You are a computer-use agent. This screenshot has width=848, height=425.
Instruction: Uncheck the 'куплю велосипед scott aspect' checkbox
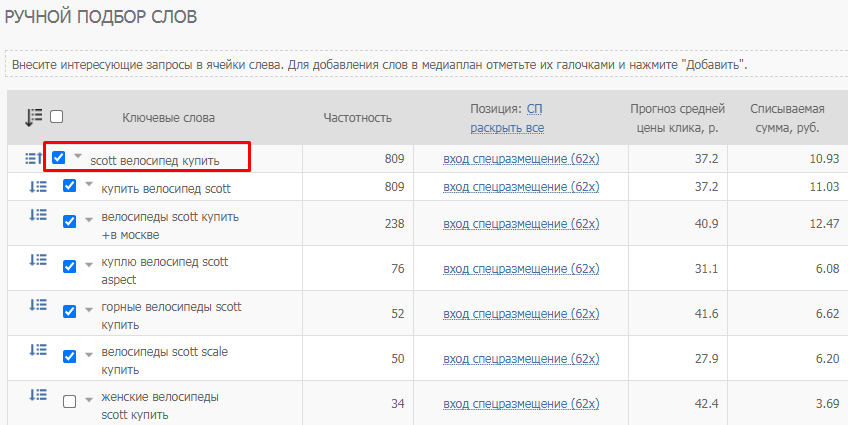point(70,267)
